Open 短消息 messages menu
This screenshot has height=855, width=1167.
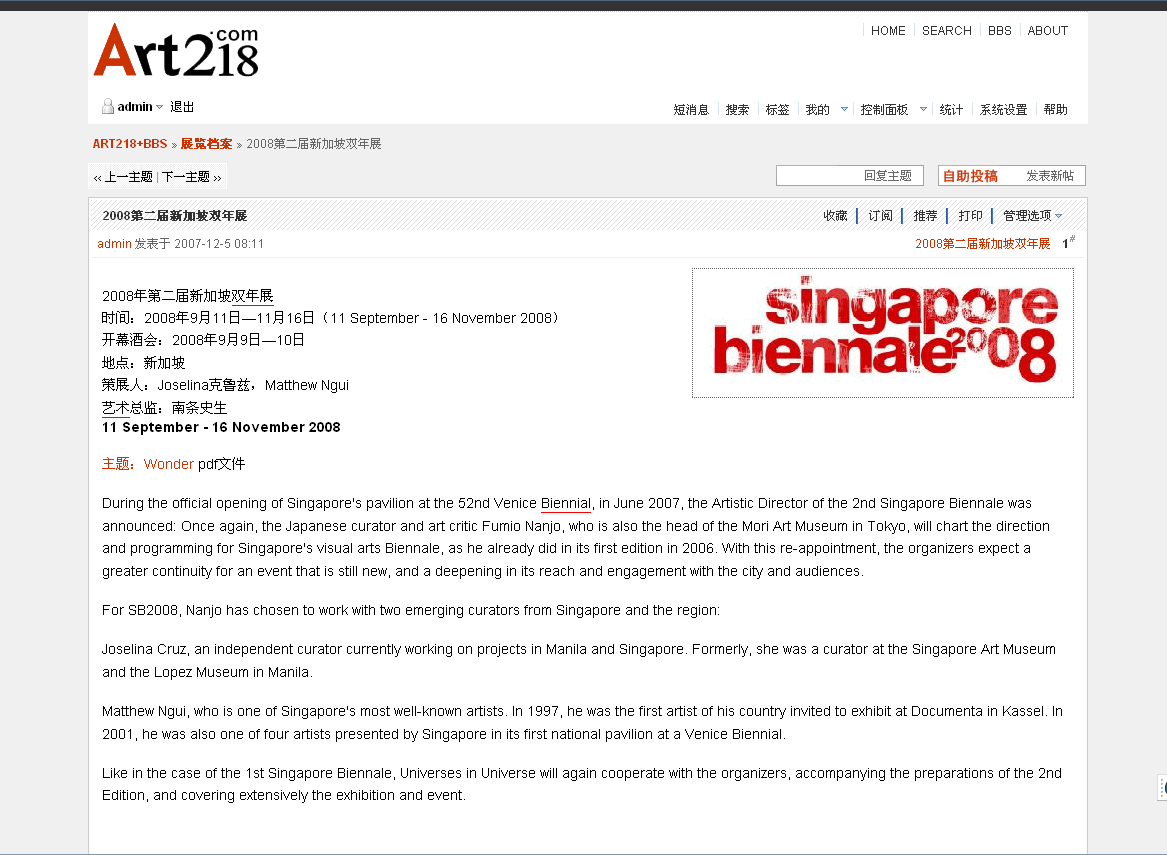[691, 109]
